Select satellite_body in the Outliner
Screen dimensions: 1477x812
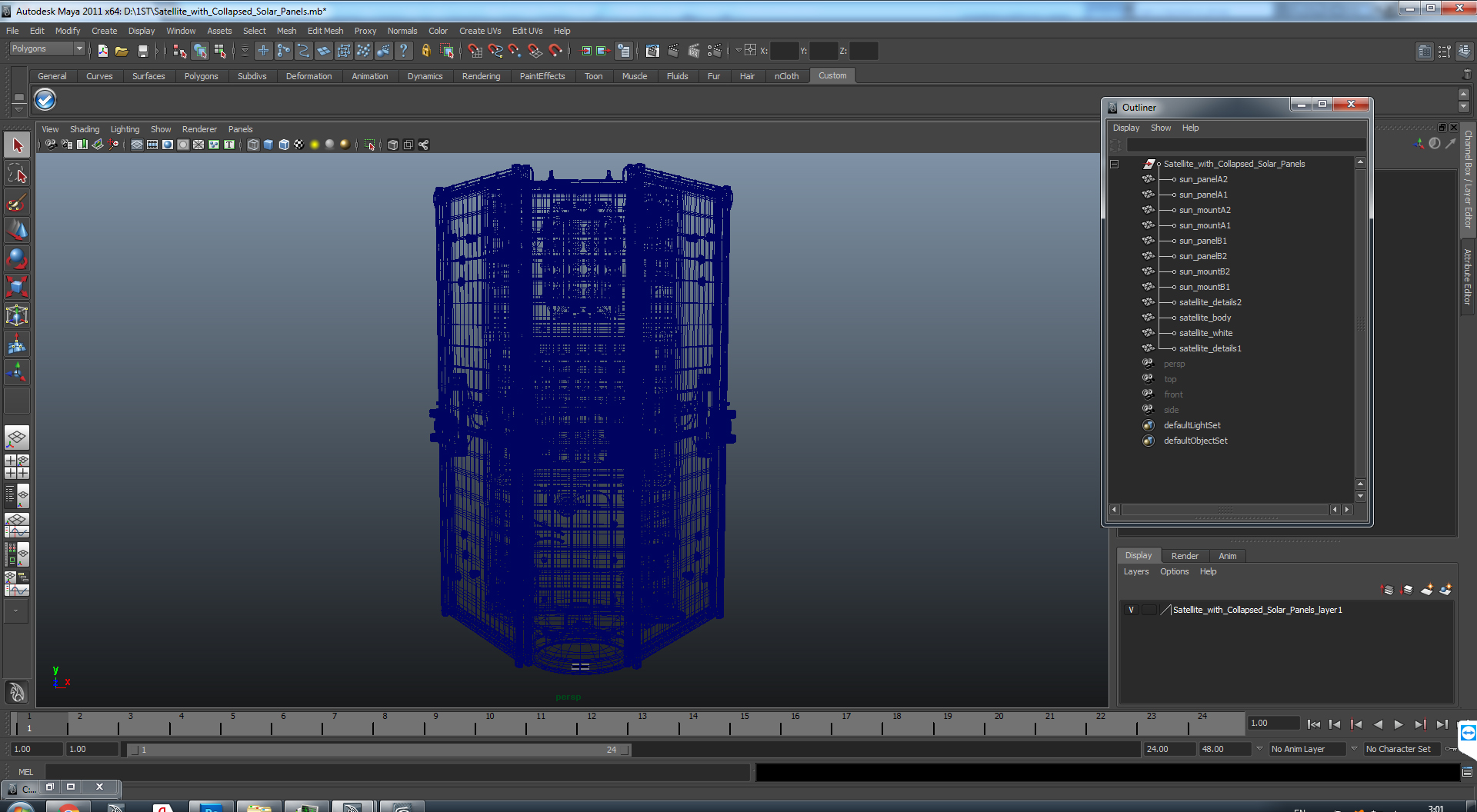coord(1205,318)
